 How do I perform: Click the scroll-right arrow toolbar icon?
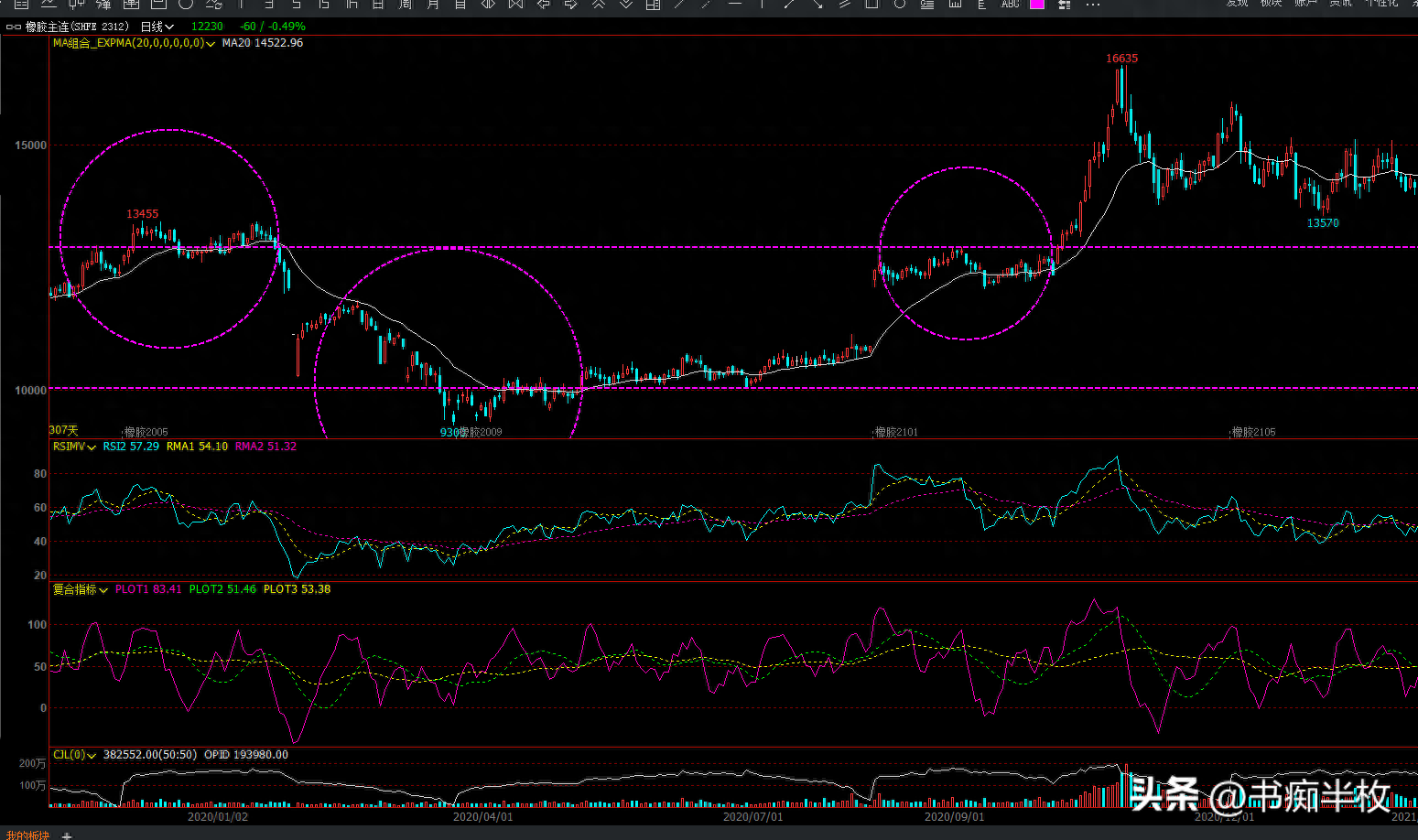[570, 4]
